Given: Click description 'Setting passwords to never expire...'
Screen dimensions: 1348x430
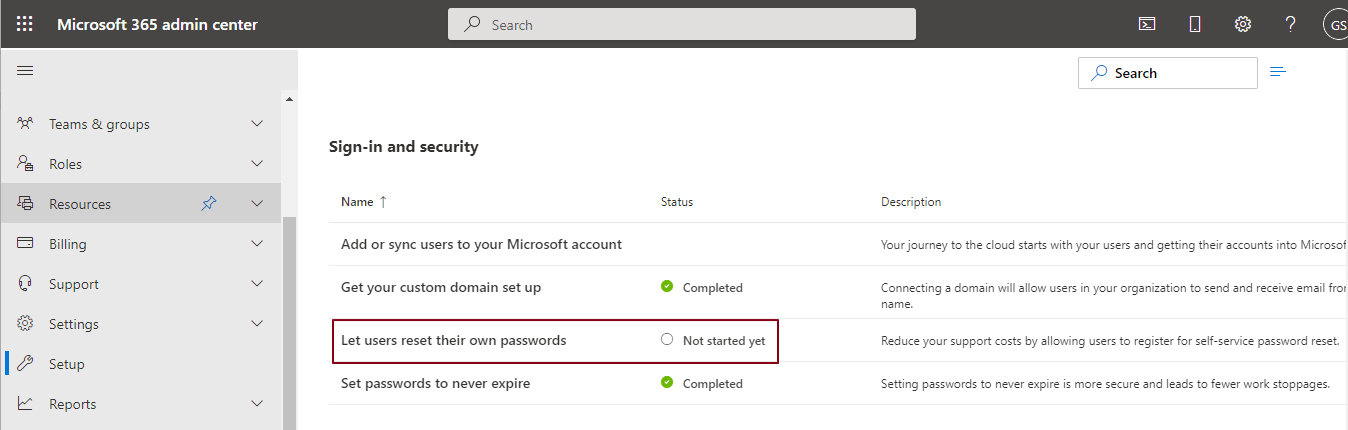Looking at the screenshot, I should (1105, 384).
